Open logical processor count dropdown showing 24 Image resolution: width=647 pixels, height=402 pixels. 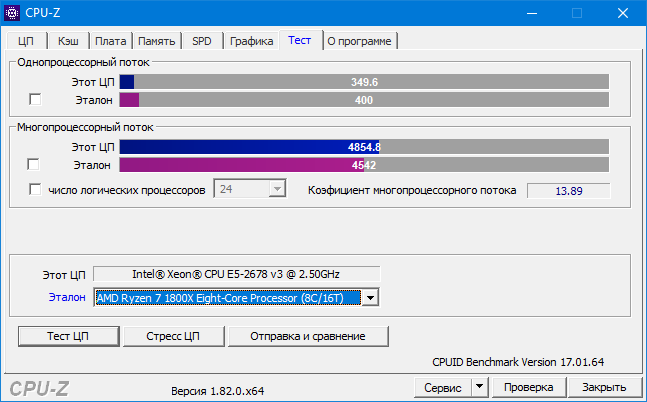[x=250, y=189]
